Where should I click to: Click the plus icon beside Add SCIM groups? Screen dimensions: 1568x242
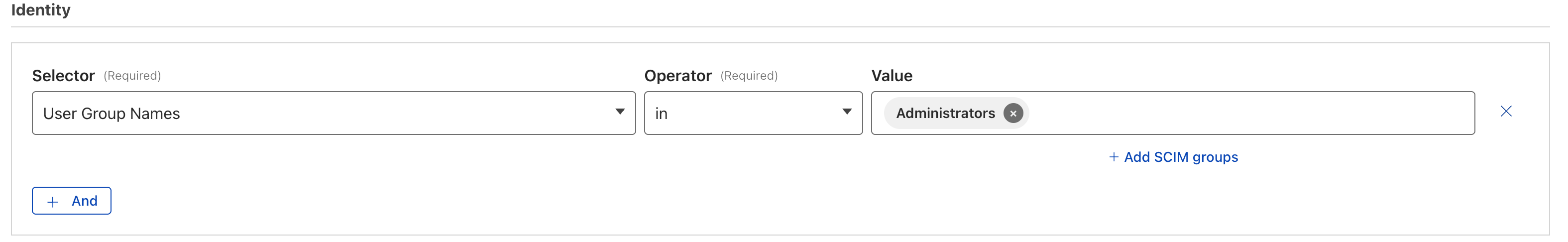coord(1114,157)
